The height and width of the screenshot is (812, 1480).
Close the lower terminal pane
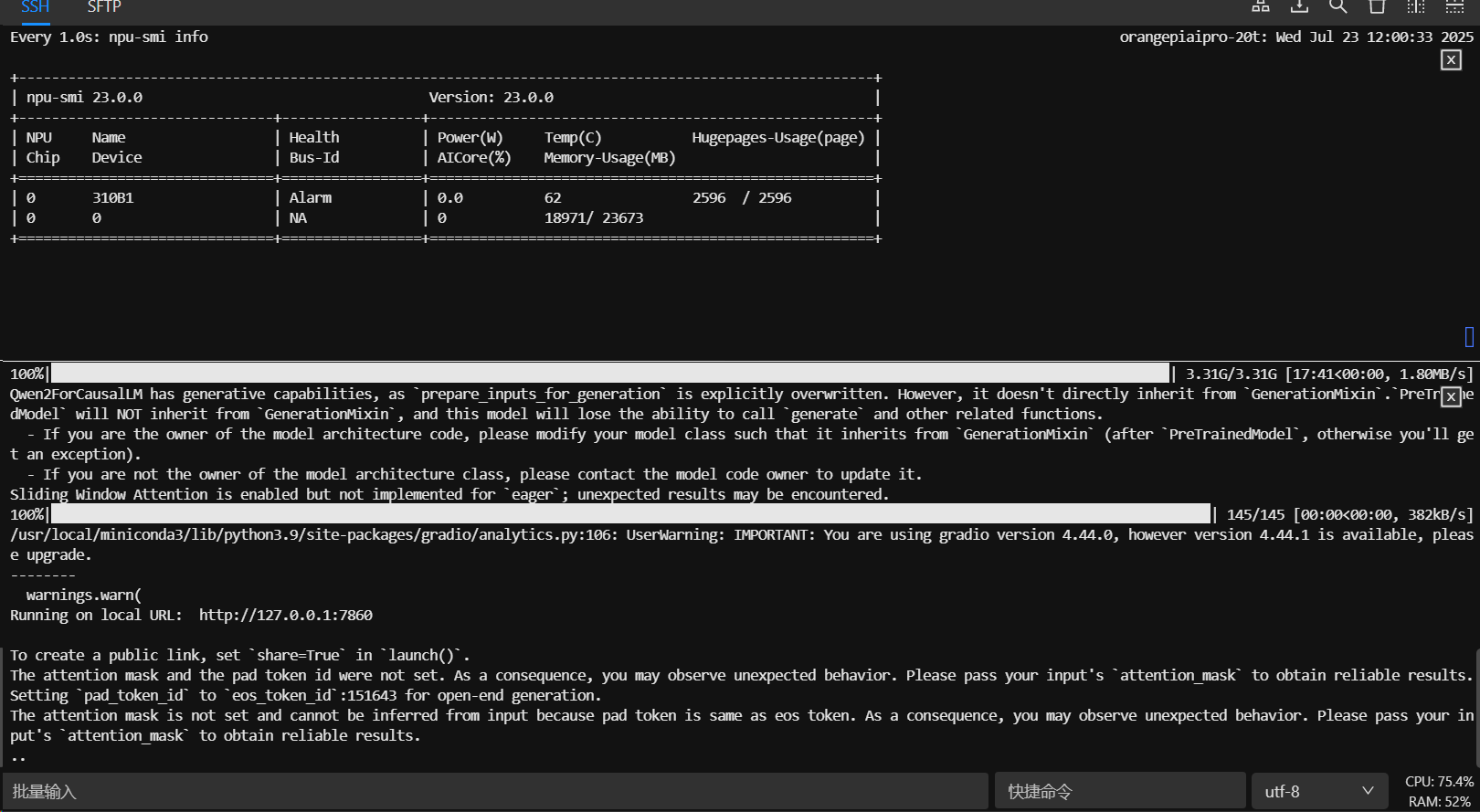(x=1451, y=396)
